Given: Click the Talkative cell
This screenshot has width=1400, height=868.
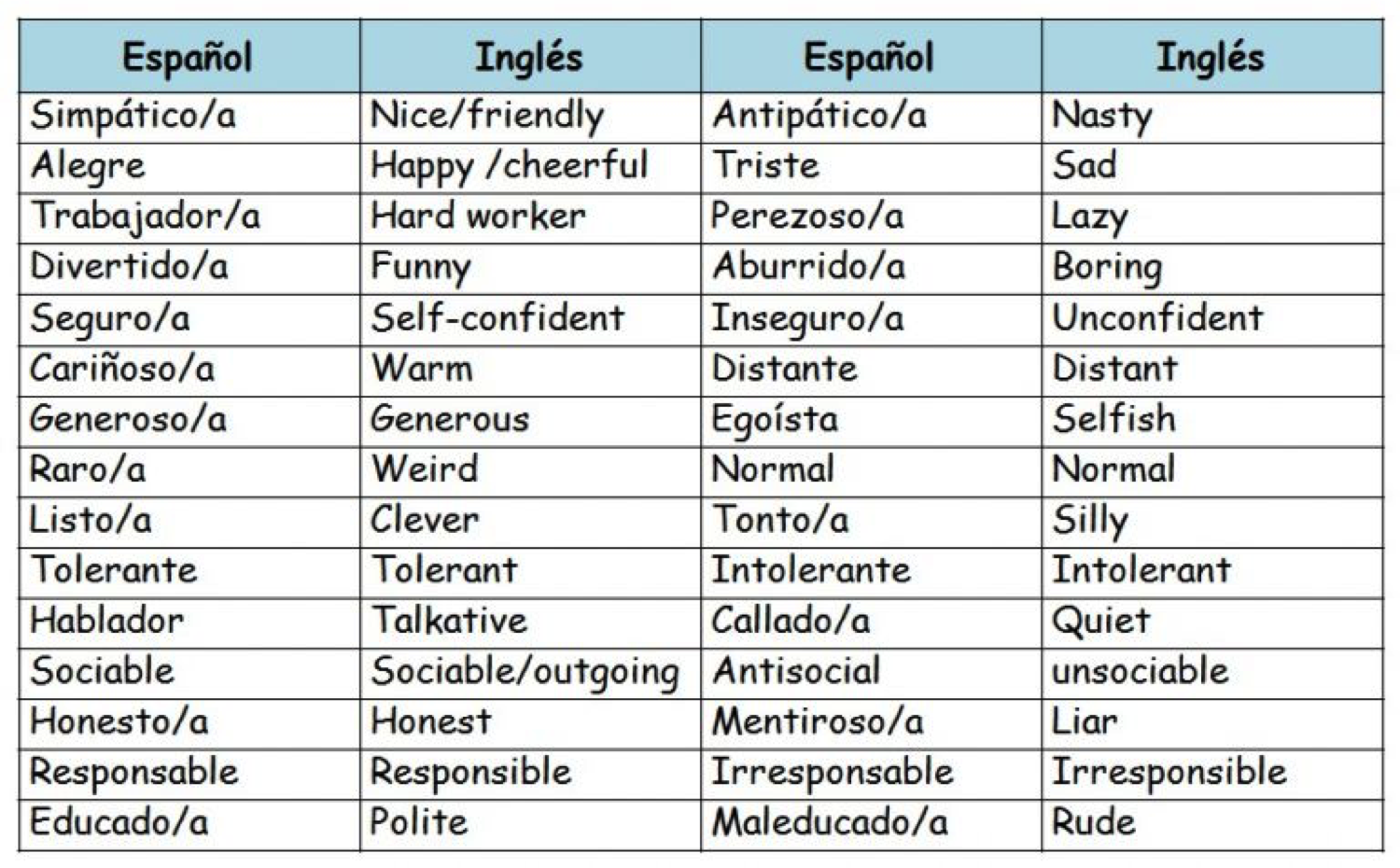Looking at the screenshot, I should [450, 621].
